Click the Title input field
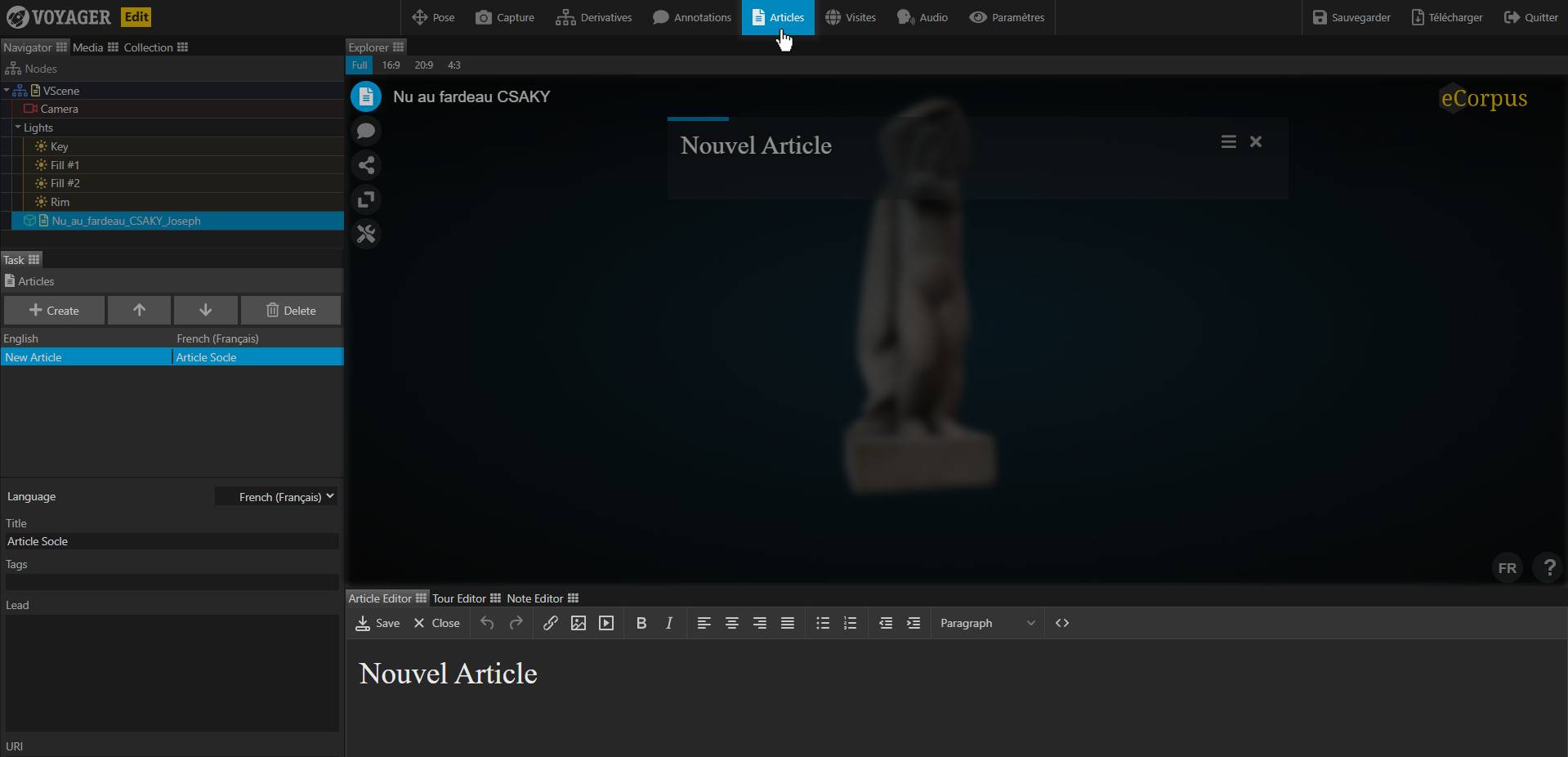 pos(172,541)
